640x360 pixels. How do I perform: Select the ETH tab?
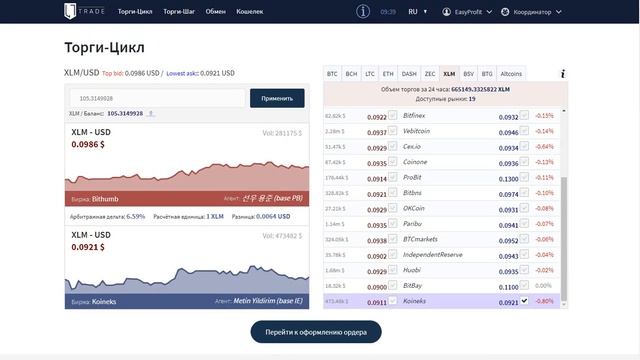click(388, 74)
